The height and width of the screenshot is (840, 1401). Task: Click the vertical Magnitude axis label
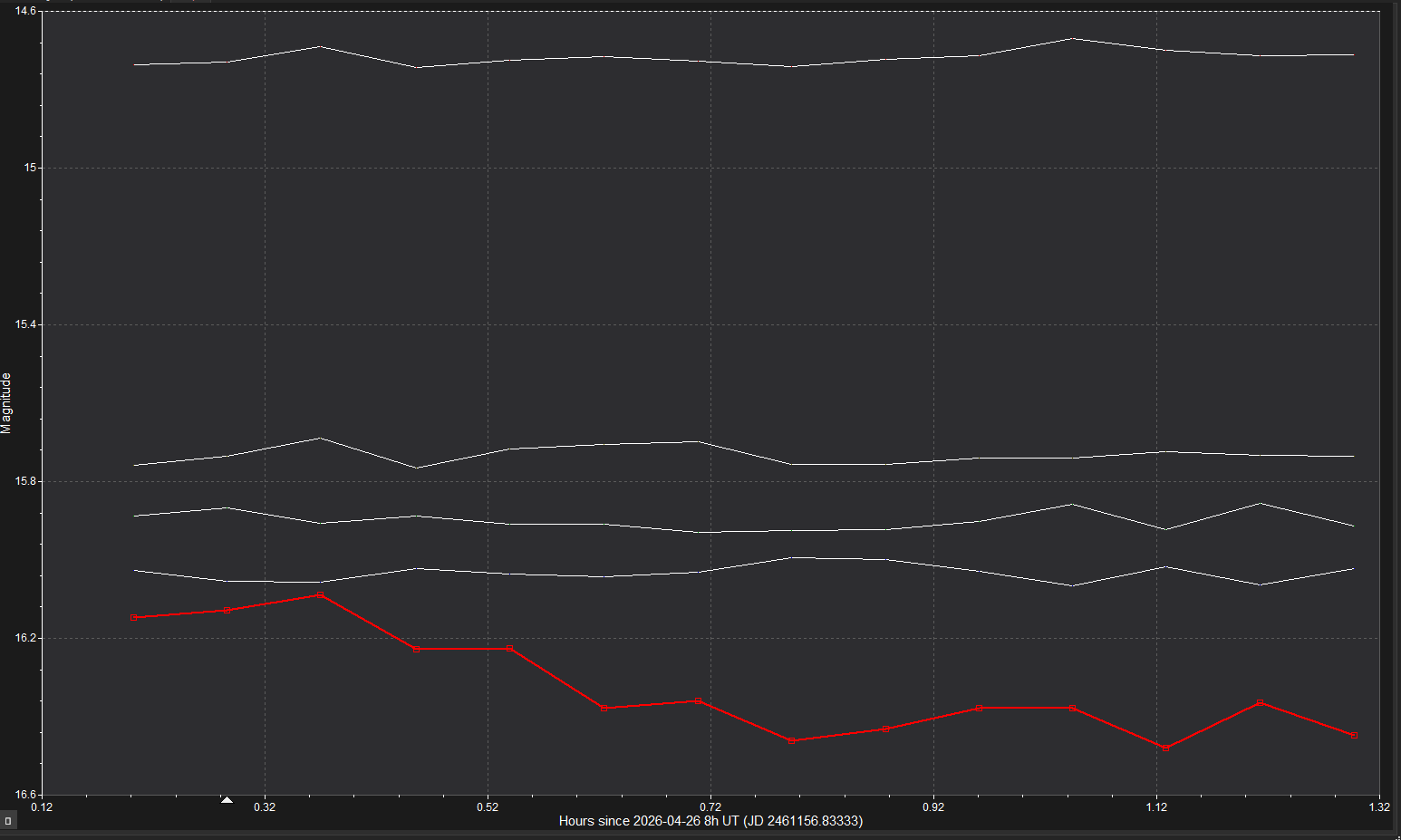(6, 403)
